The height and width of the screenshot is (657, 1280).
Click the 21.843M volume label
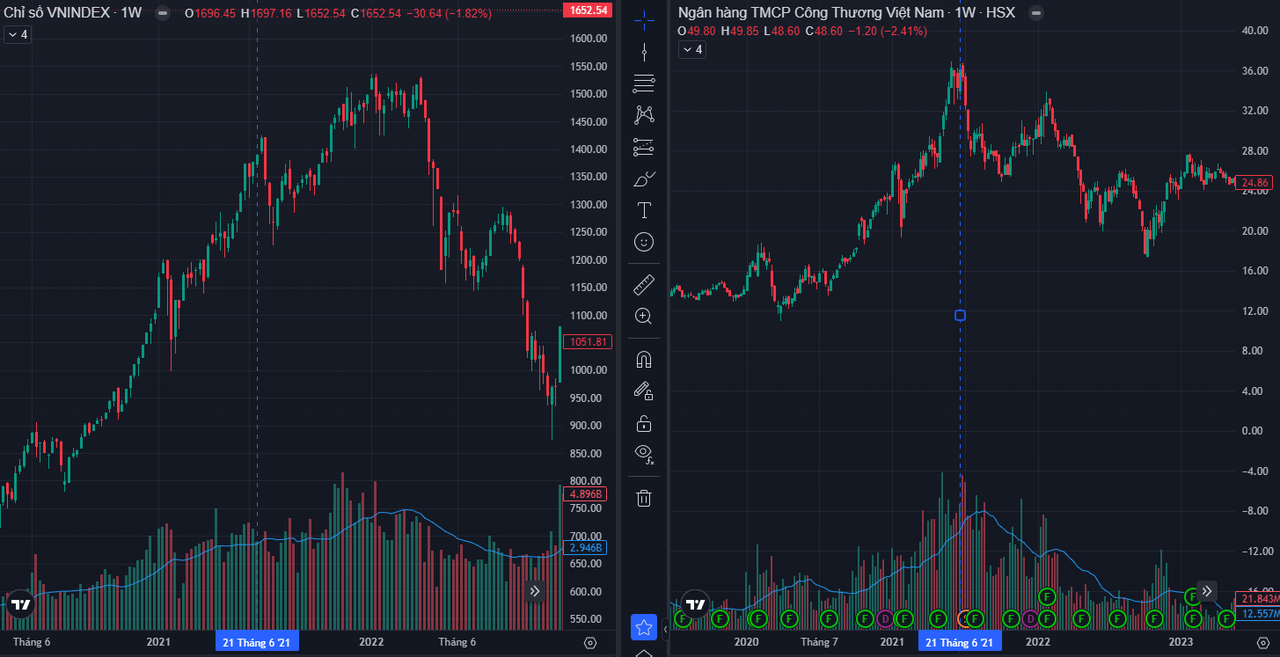pyautogui.click(x=1258, y=597)
